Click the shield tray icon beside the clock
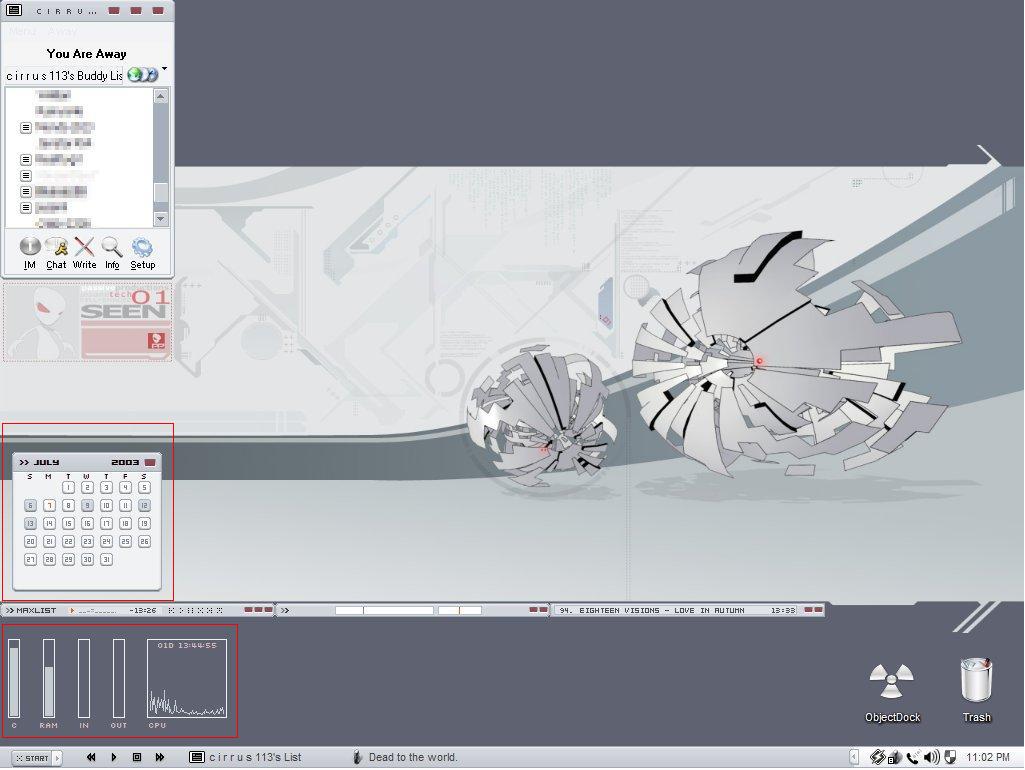 (x=950, y=757)
